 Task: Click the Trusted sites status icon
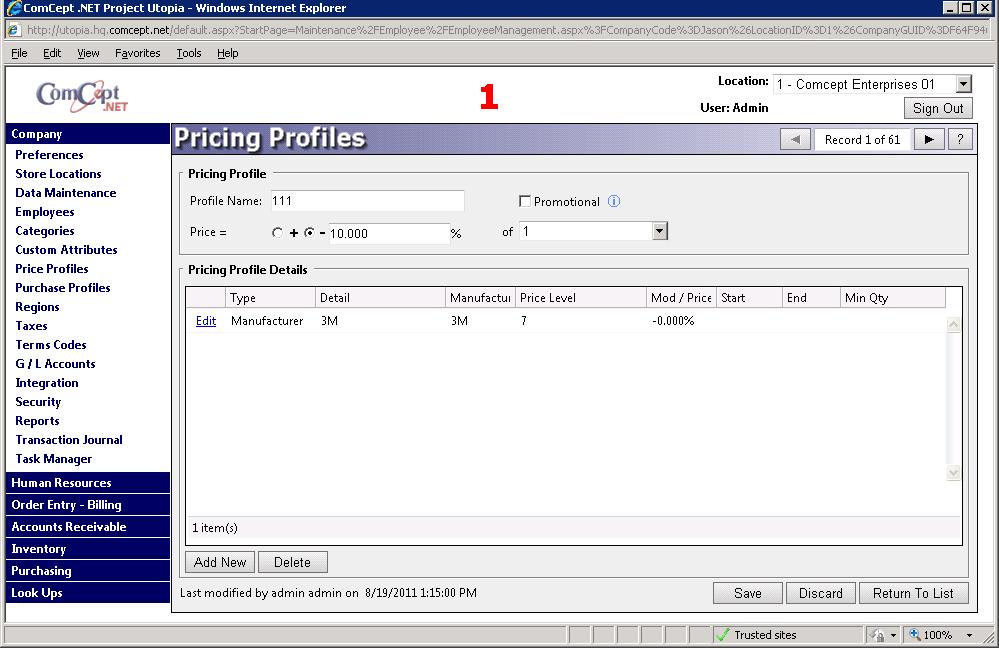point(723,635)
